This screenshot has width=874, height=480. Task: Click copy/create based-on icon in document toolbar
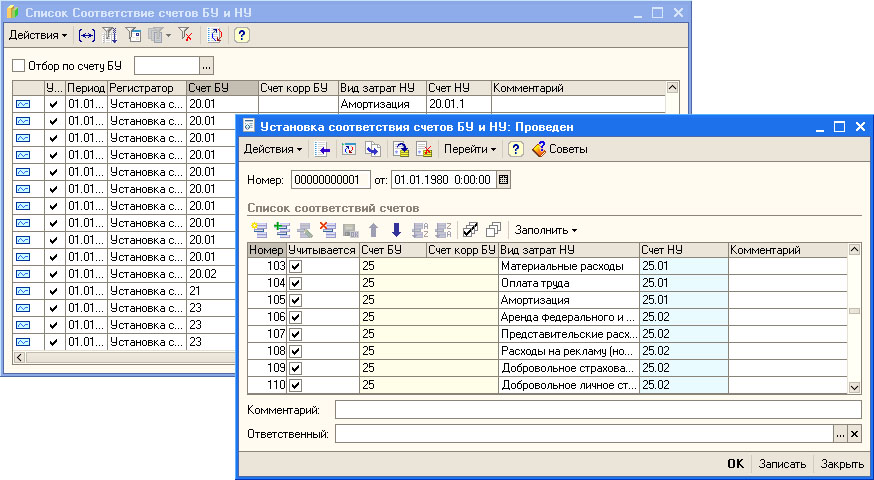(x=373, y=149)
